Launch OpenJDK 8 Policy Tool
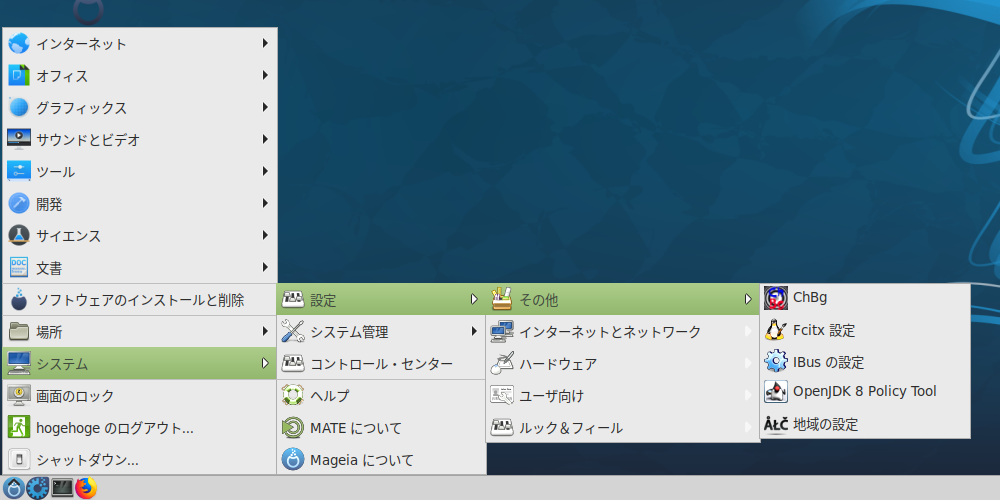Image resolution: width=1000 pixels, height=500 pixels. tap(865, 391)
